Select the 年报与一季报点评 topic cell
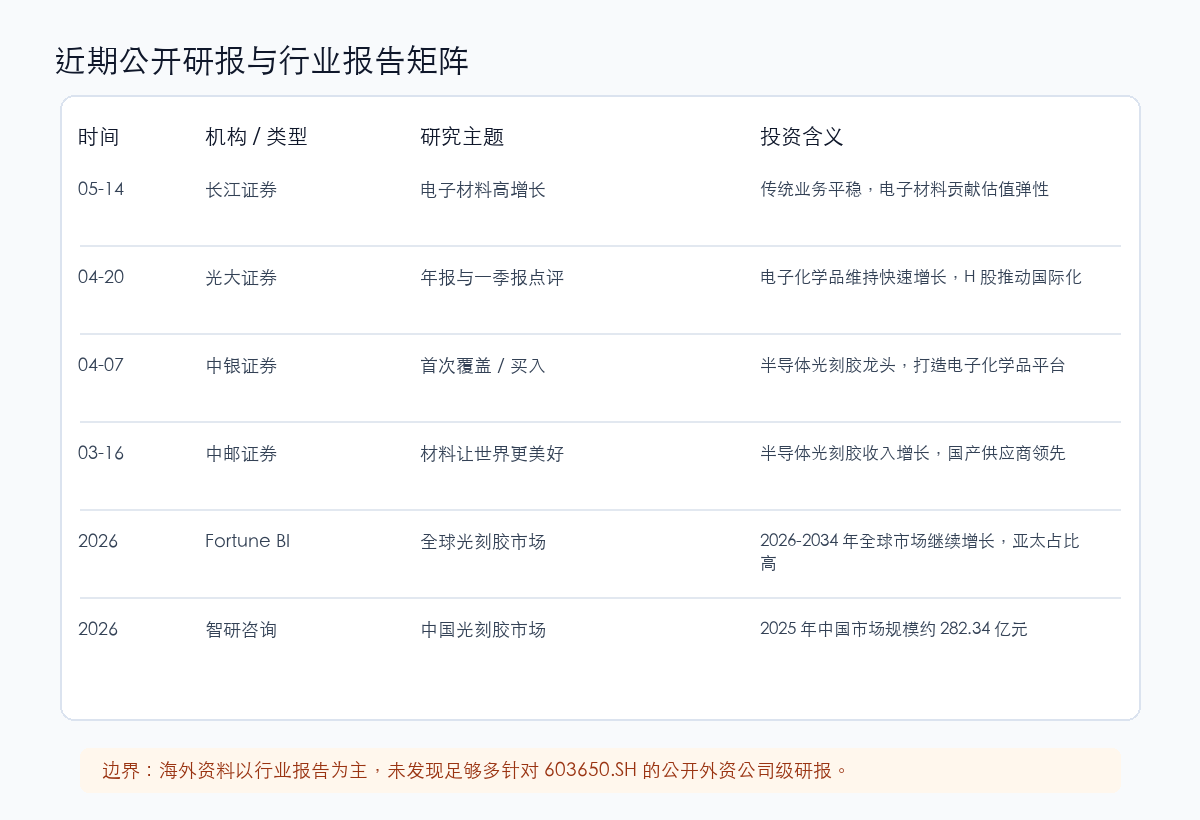1200x820 pixels. pos(492,277)
